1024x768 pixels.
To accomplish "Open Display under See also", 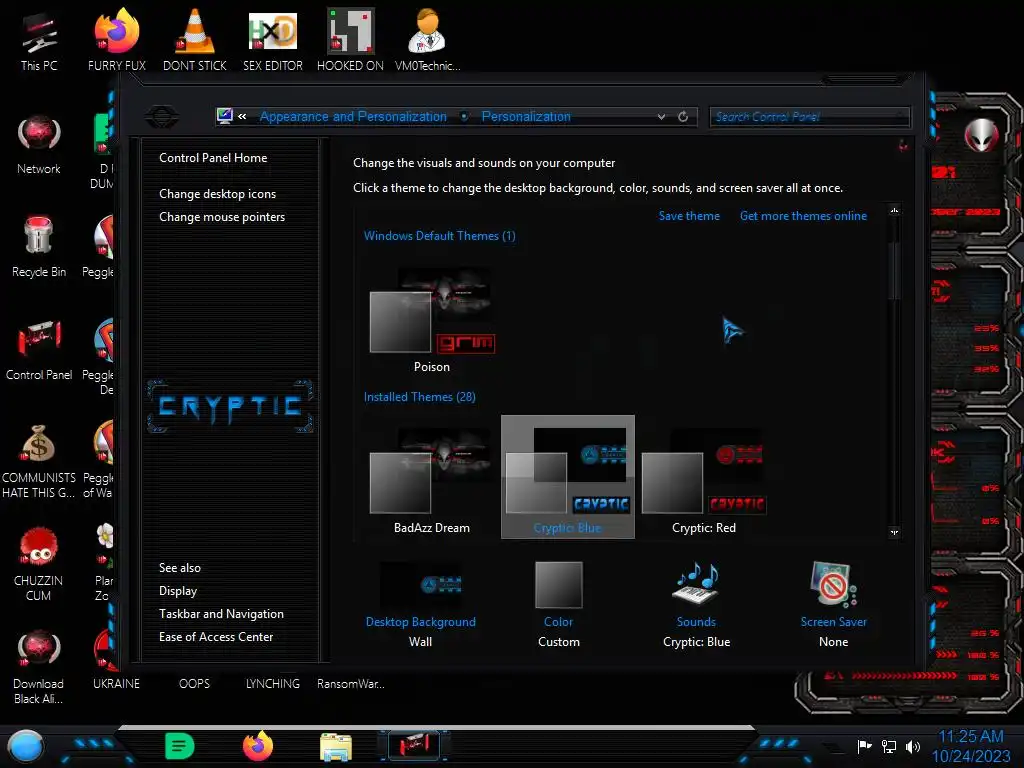I will (x=178, y=591).
